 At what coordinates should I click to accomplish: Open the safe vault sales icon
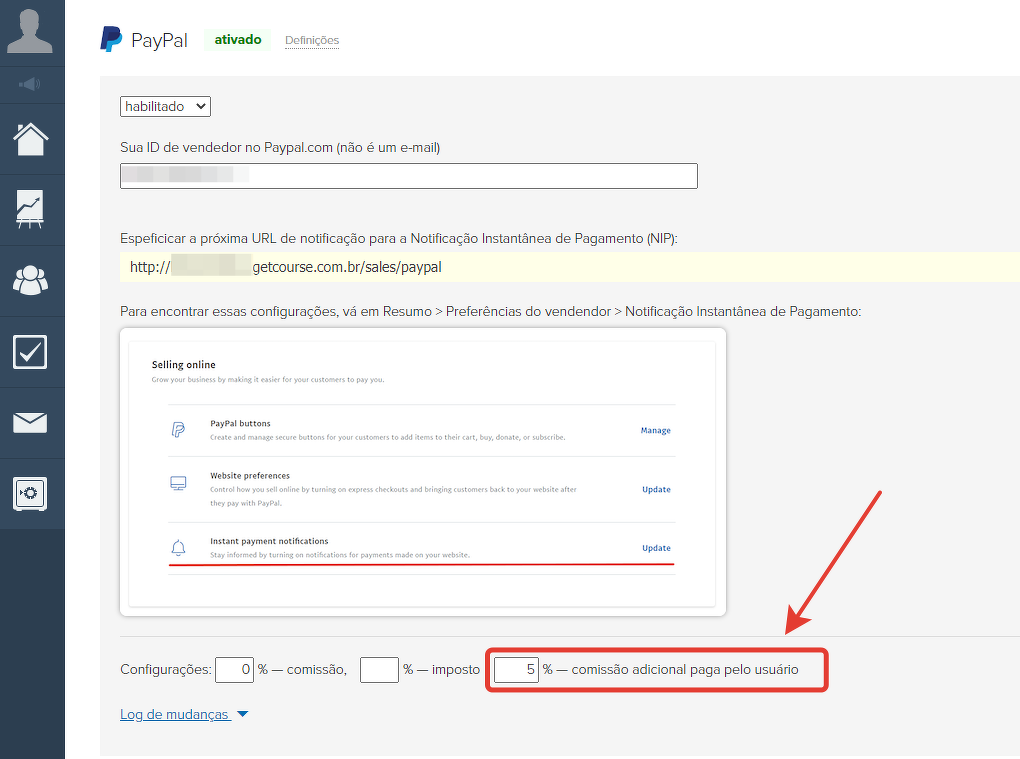click(x=31, y=493)
